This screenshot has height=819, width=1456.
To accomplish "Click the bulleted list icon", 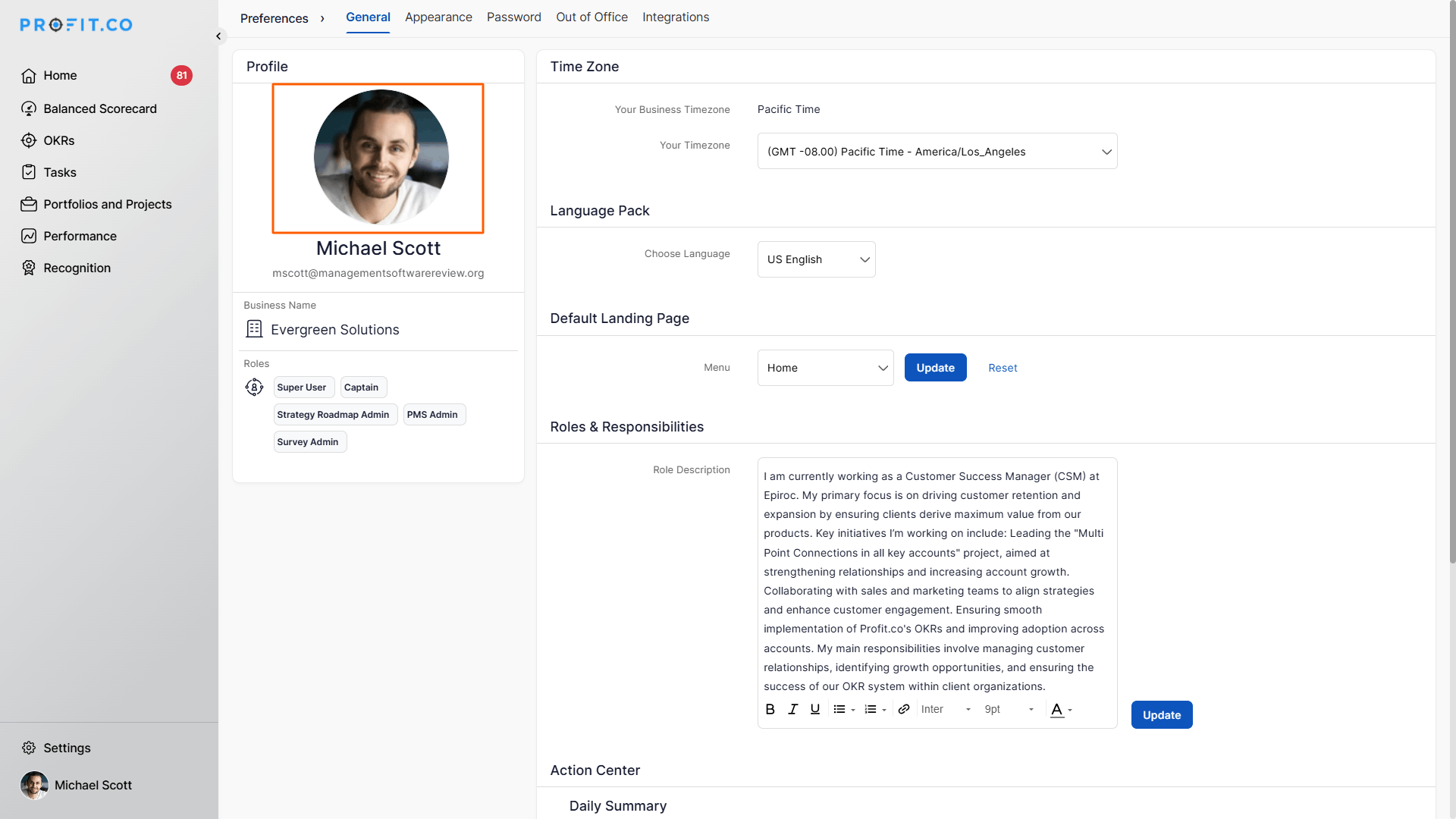I will [839, 709].
